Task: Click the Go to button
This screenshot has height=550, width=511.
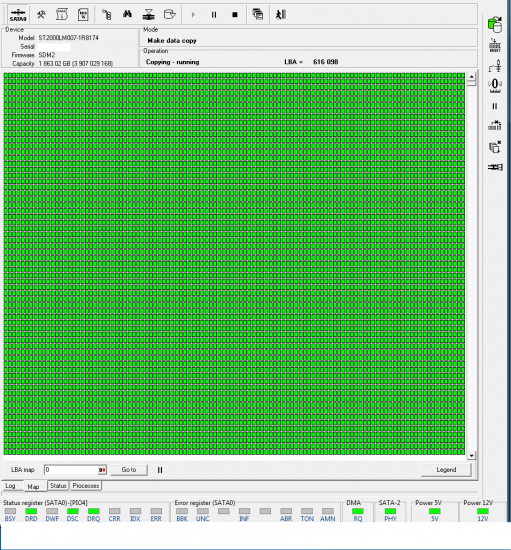Action: (129, 470)
